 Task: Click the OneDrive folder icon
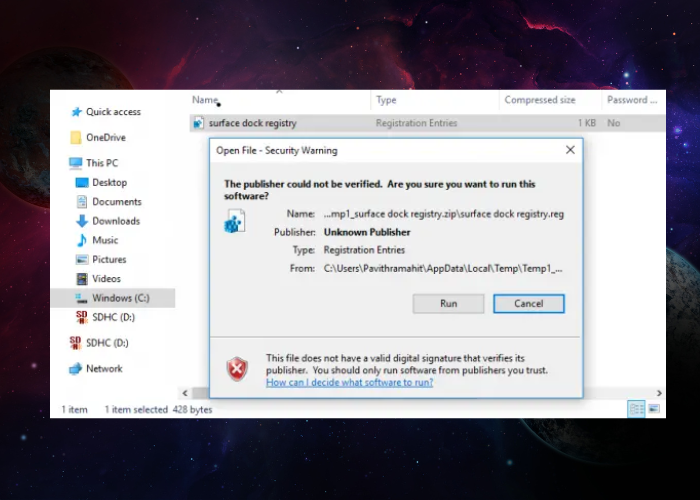point(76,138)
